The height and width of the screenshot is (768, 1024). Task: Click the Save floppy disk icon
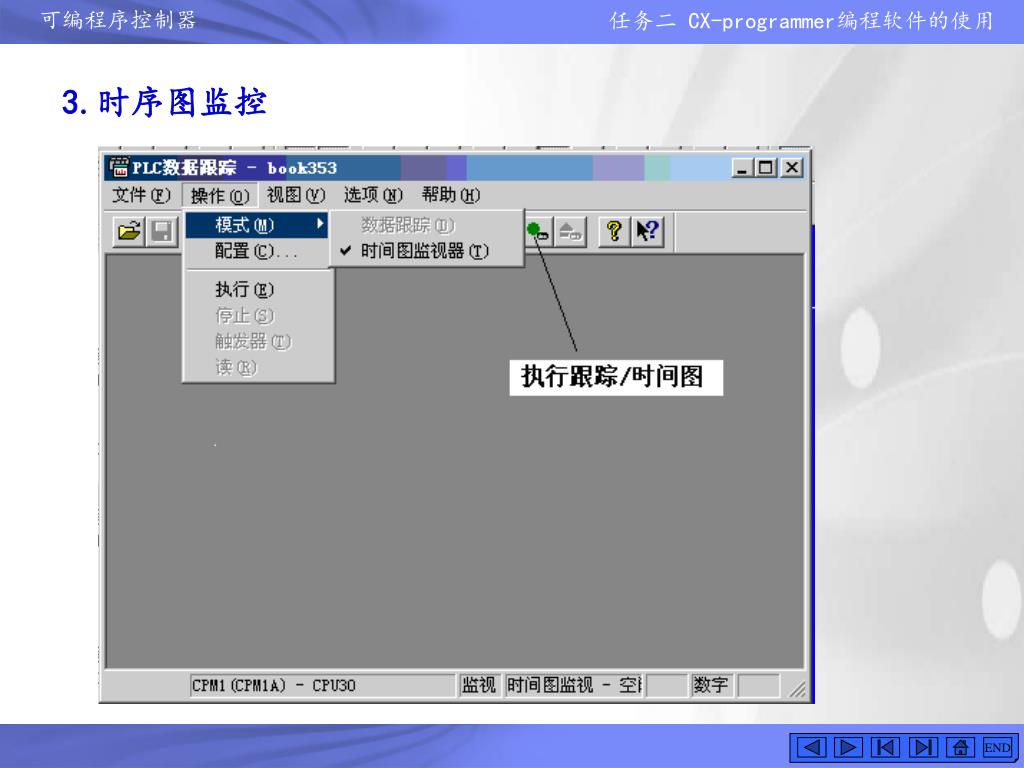point(161,232)
